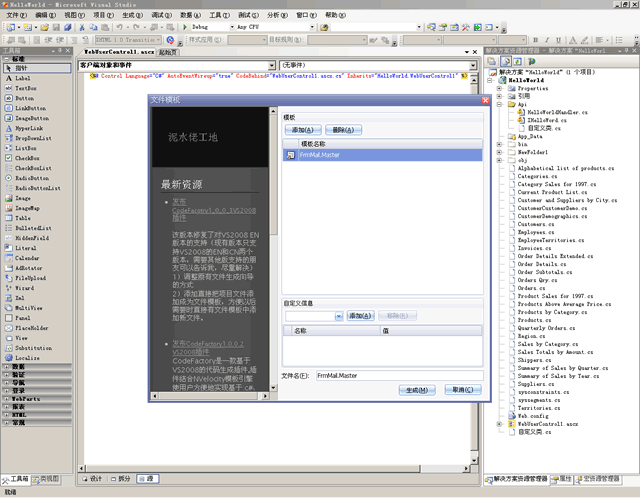640x498 pixels.
Task: Select the FrmMail.Master template row
Action: (x=382, y=155)
